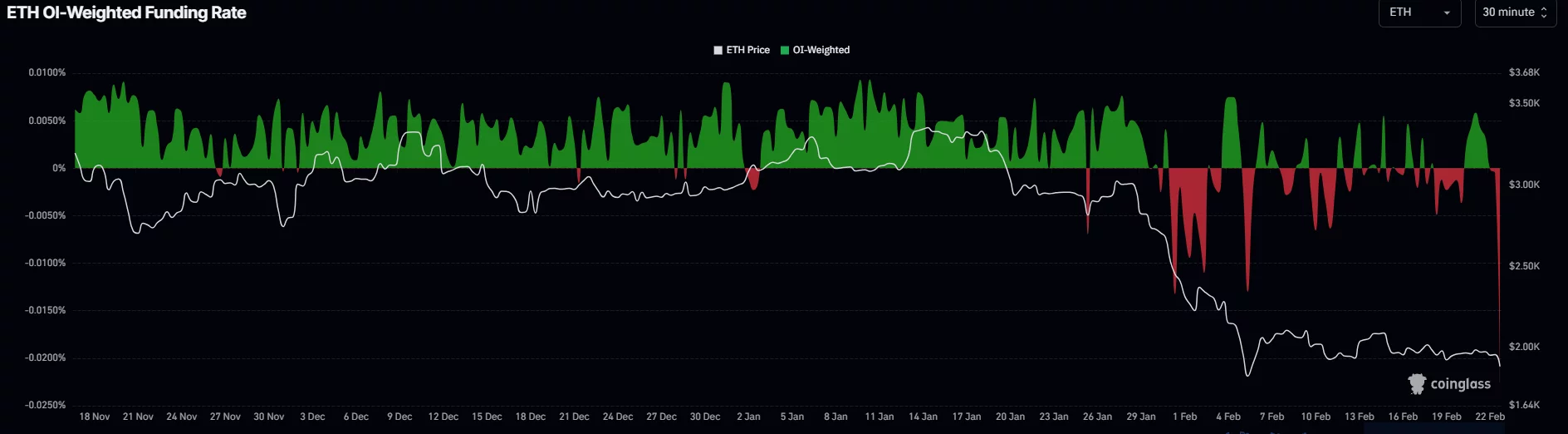Click the -0.0150% funding rate axis label
This screenshot has height=434, width=1568.
coord(46,310)
